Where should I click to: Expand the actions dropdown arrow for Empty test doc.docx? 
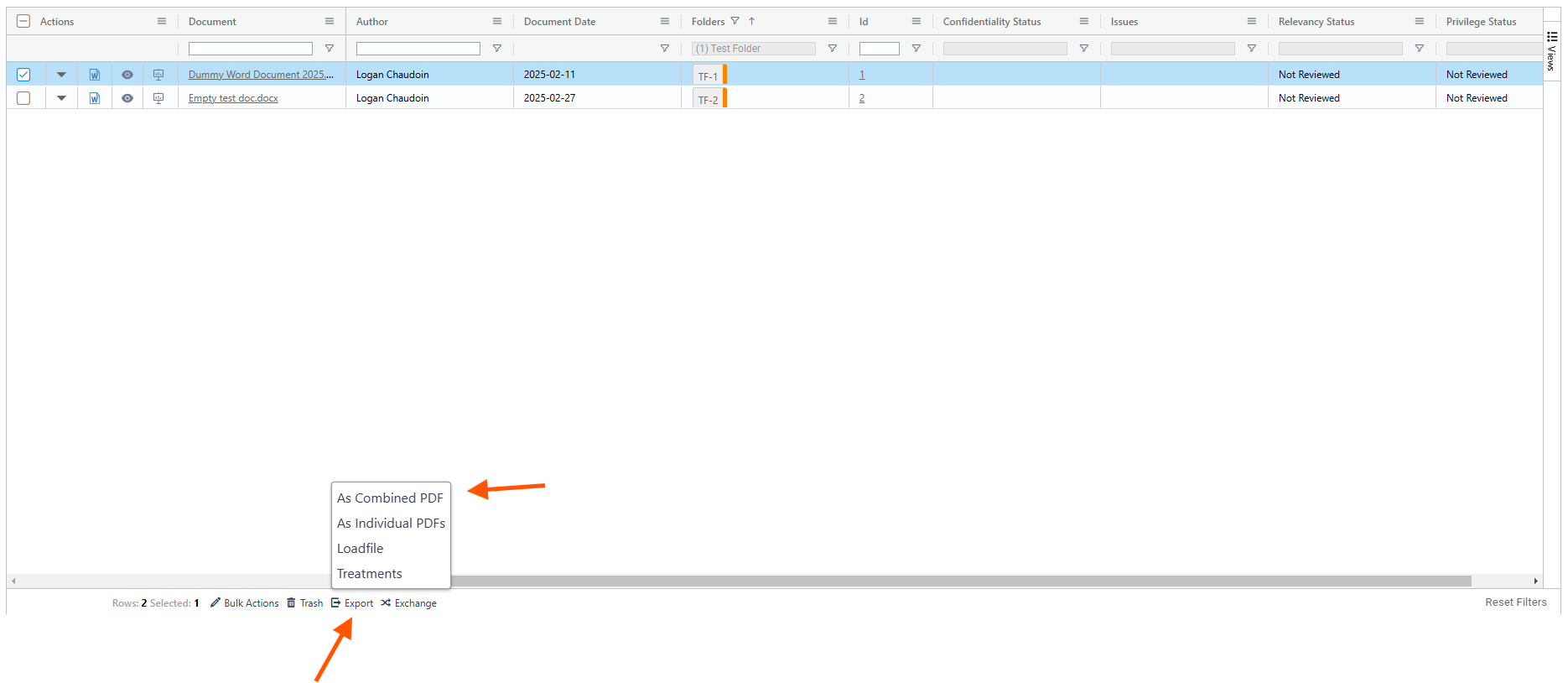61,98
